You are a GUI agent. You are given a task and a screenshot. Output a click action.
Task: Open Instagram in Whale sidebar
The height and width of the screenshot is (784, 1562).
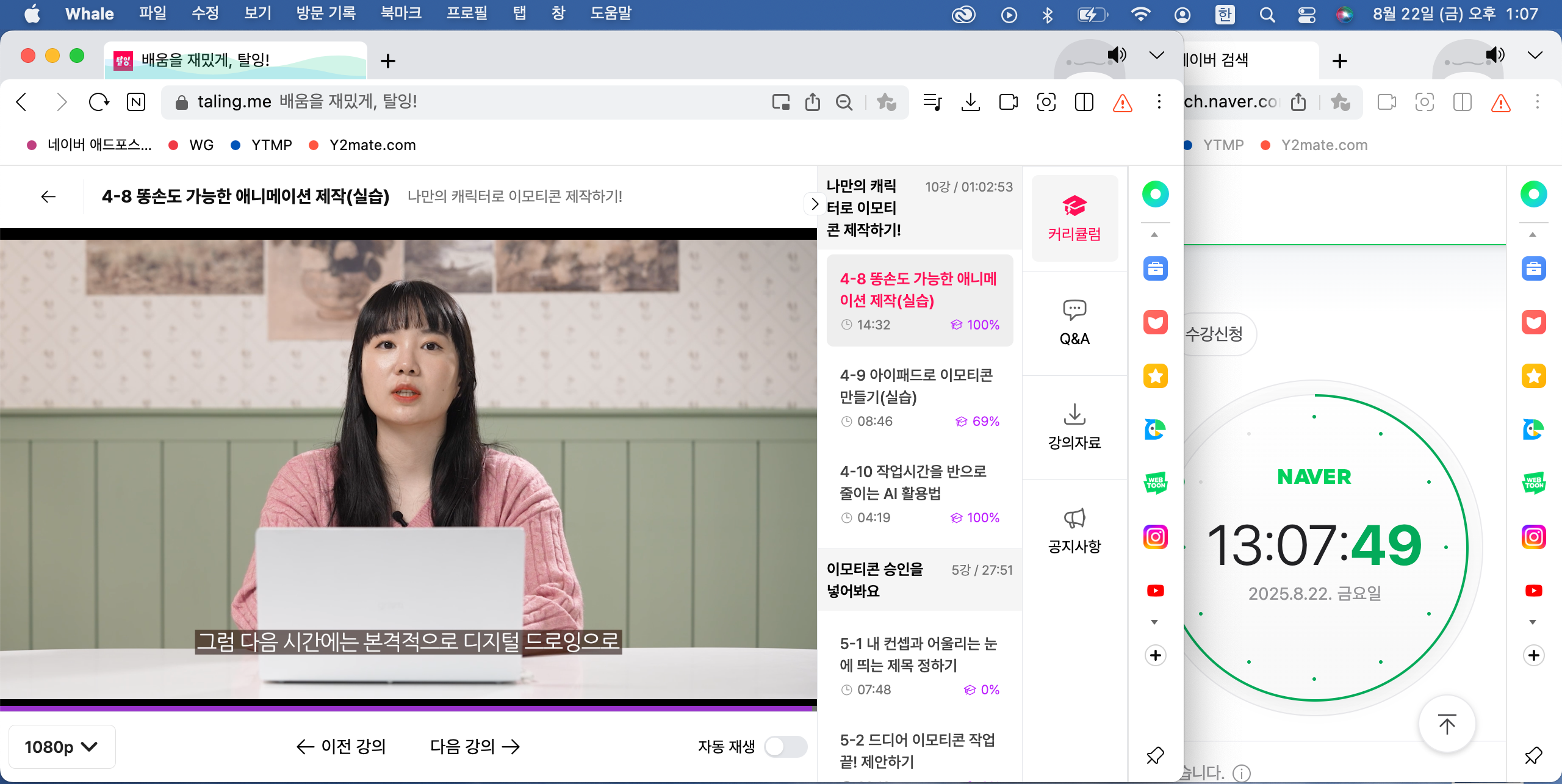(x=1155, y=537)
